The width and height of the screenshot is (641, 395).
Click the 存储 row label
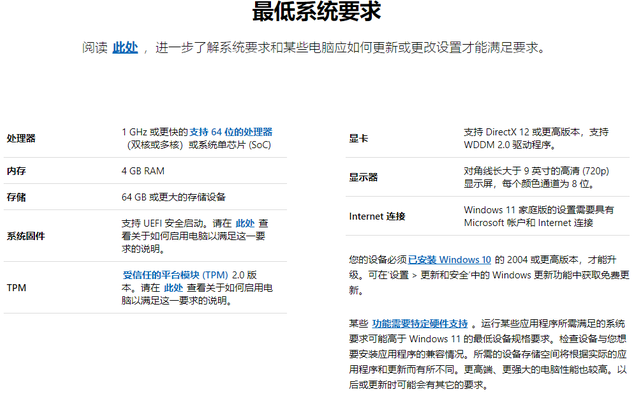pos(16,197)
